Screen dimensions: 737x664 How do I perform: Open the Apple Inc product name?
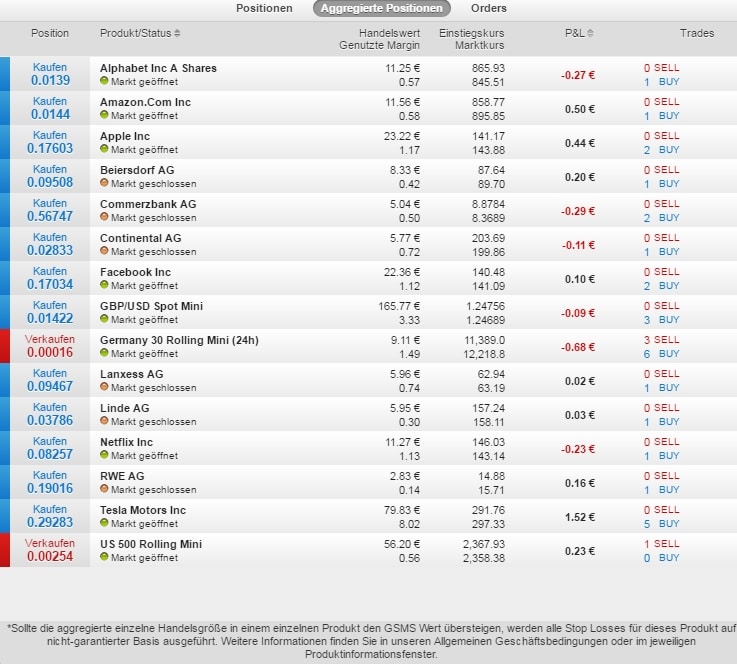coord(125,136)
